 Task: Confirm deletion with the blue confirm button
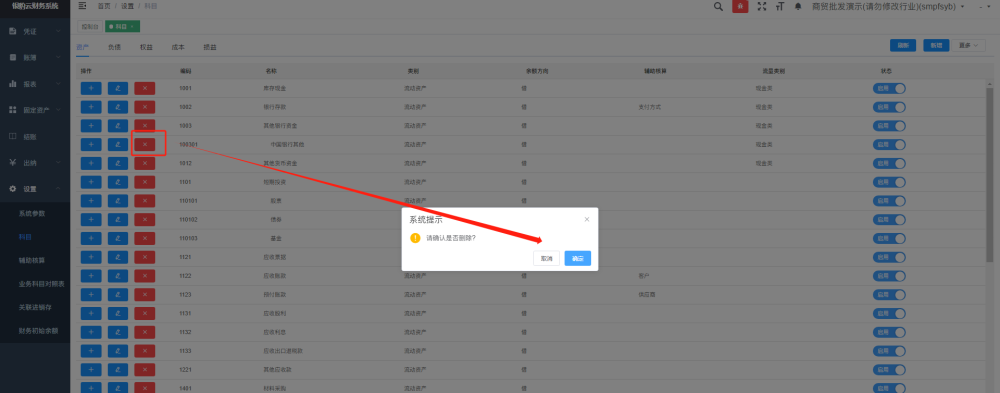578,258
